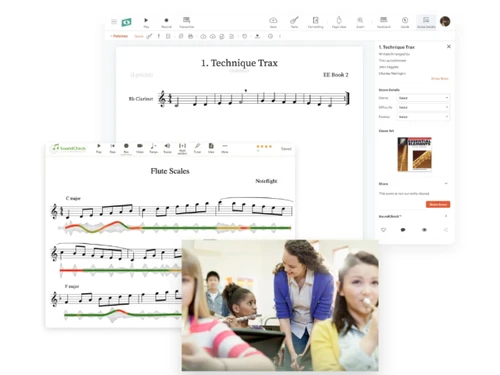Open the Guide compass icon

click(405, 22)
